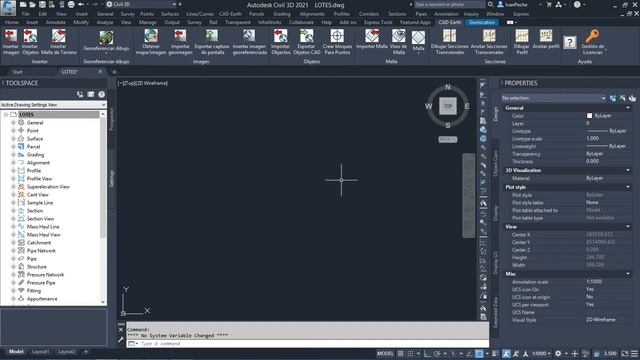Open CAD-Earth help question mark icon

(x=570, y=42)
